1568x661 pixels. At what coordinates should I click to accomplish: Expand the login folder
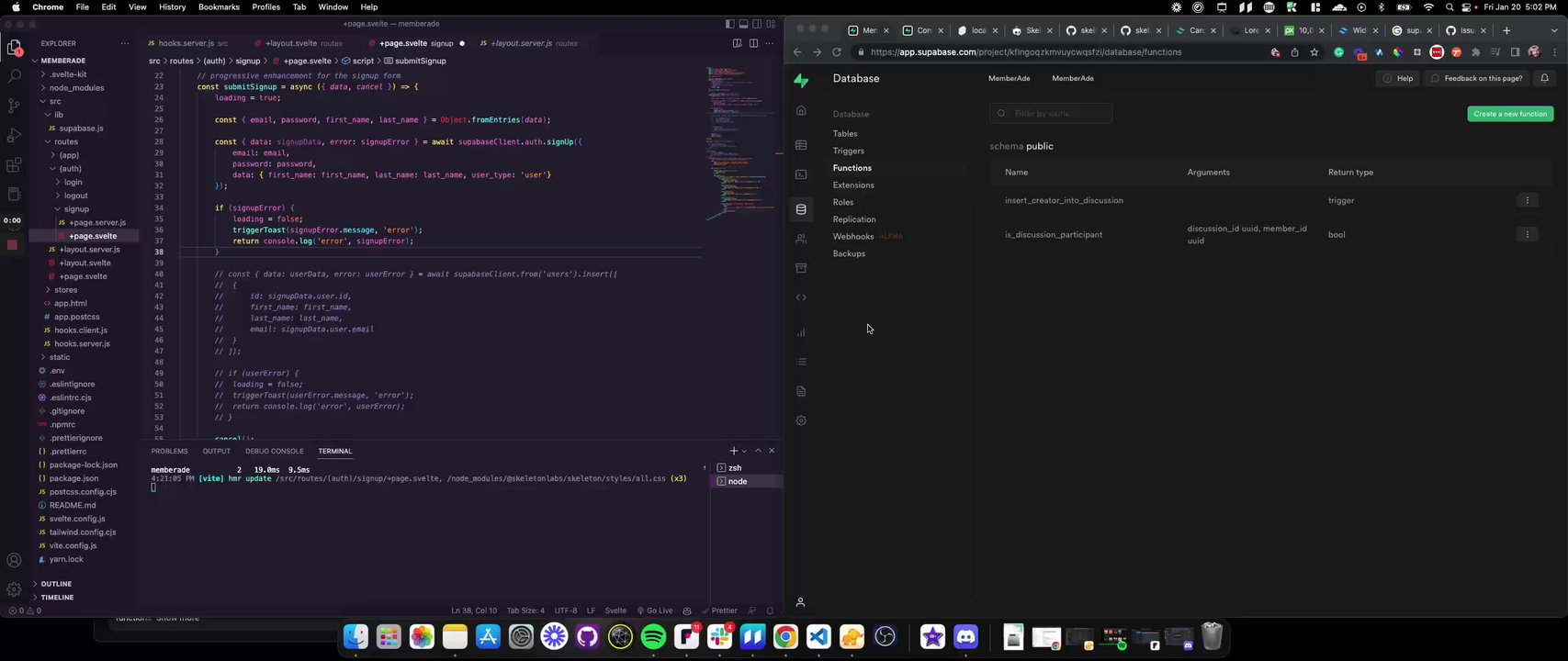click(x=73, y=182)
